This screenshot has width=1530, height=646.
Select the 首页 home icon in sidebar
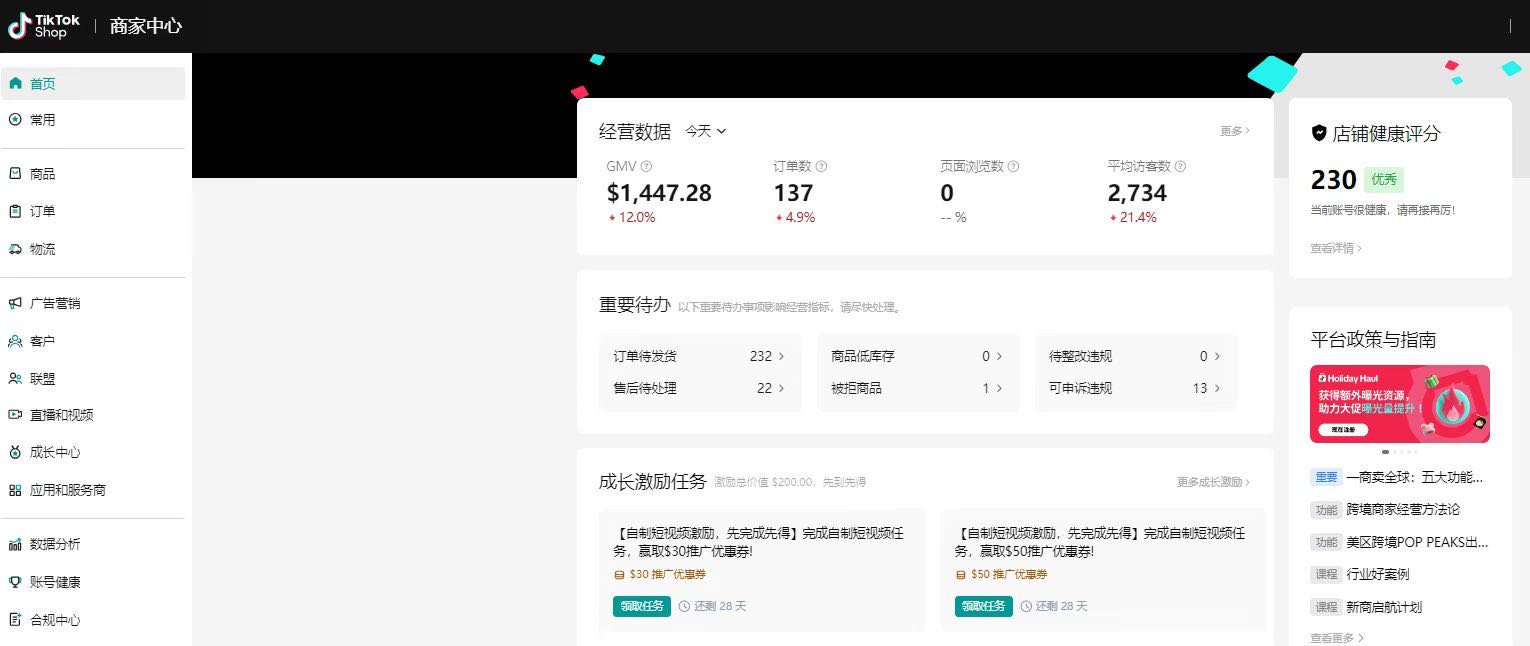[x=15, y=83]
